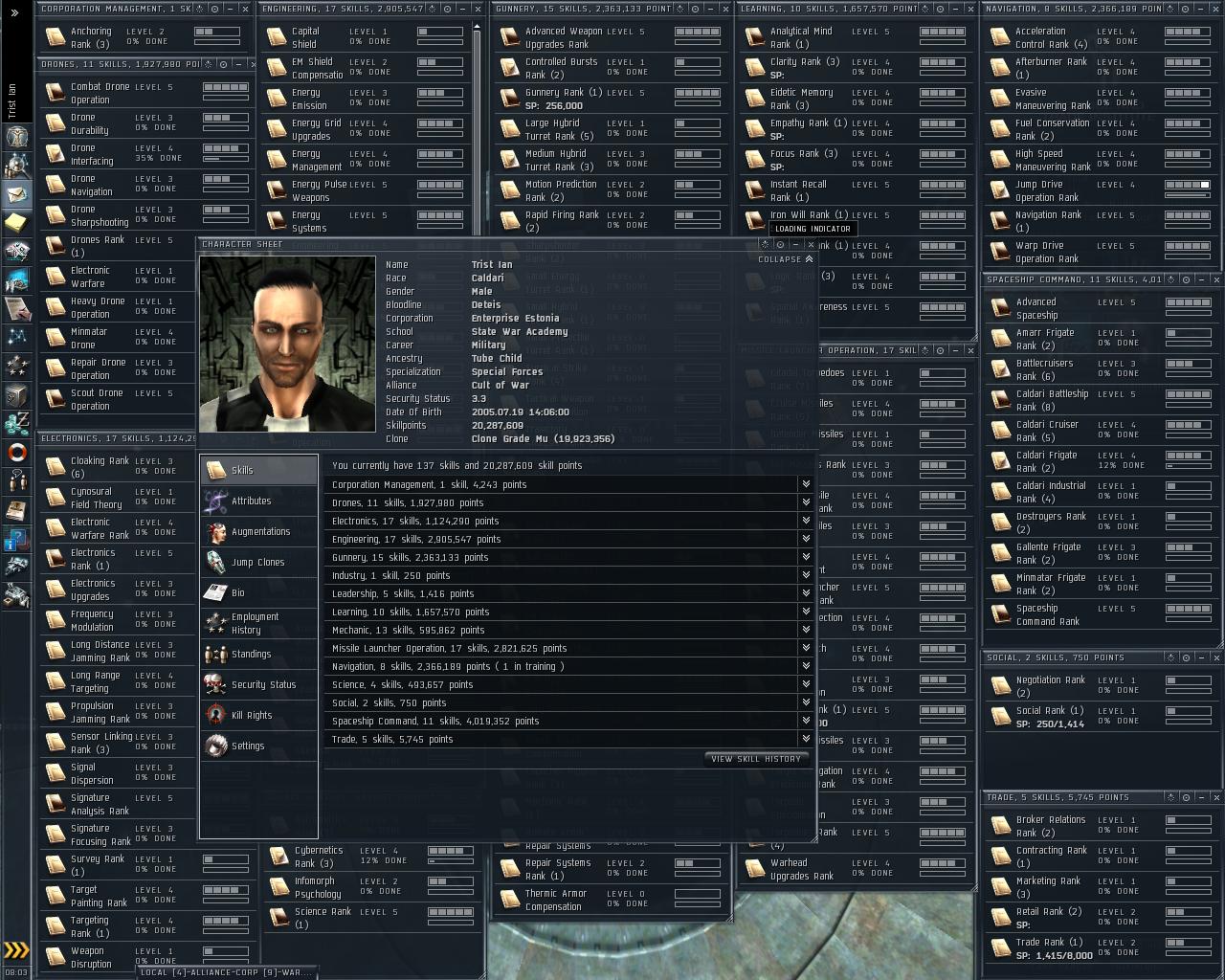Image resolution: width=1225 pixels, height=980 pixels.
Task: Open the wallet coins icon in sidebar
Action: [x=16, y=422]
